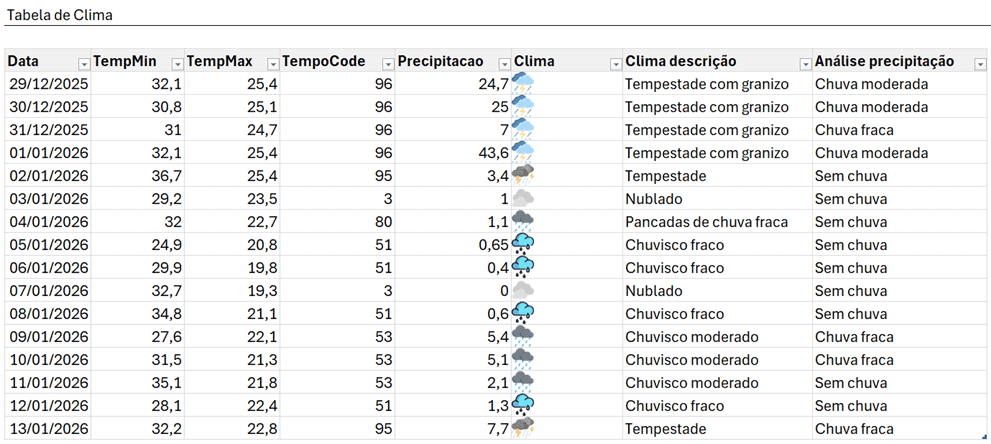This screenshot has width=991, height=444.
Task: Click the moderate drizzle icon for 09/01/2026
Action: coord(523,337)
